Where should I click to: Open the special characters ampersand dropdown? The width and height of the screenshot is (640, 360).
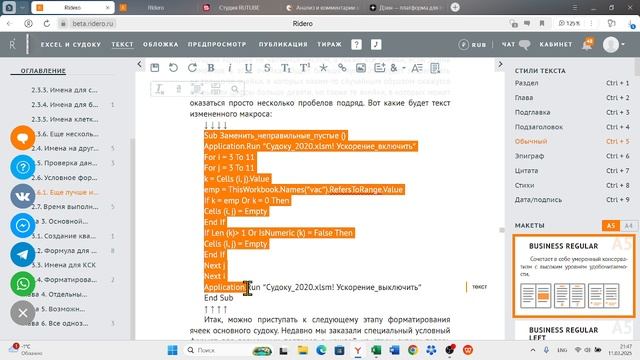click(398, 68)
